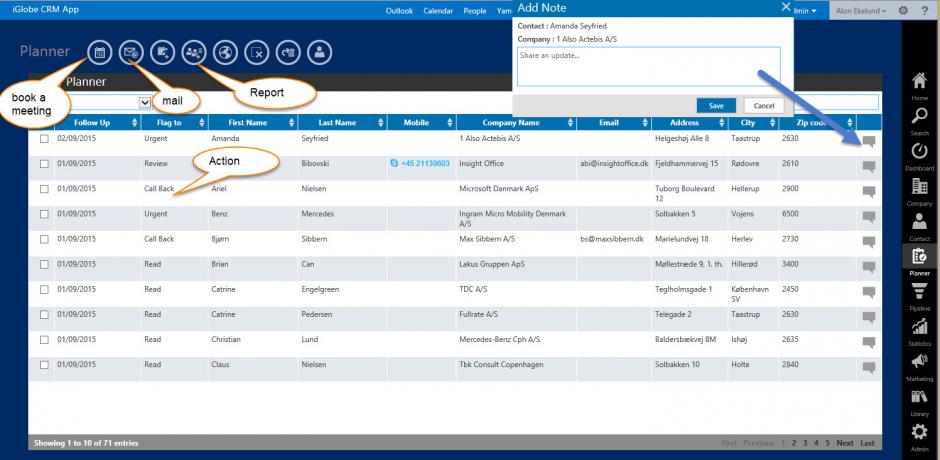
Task: Check the Brian Can row checkbox
Action: (44, 264)
